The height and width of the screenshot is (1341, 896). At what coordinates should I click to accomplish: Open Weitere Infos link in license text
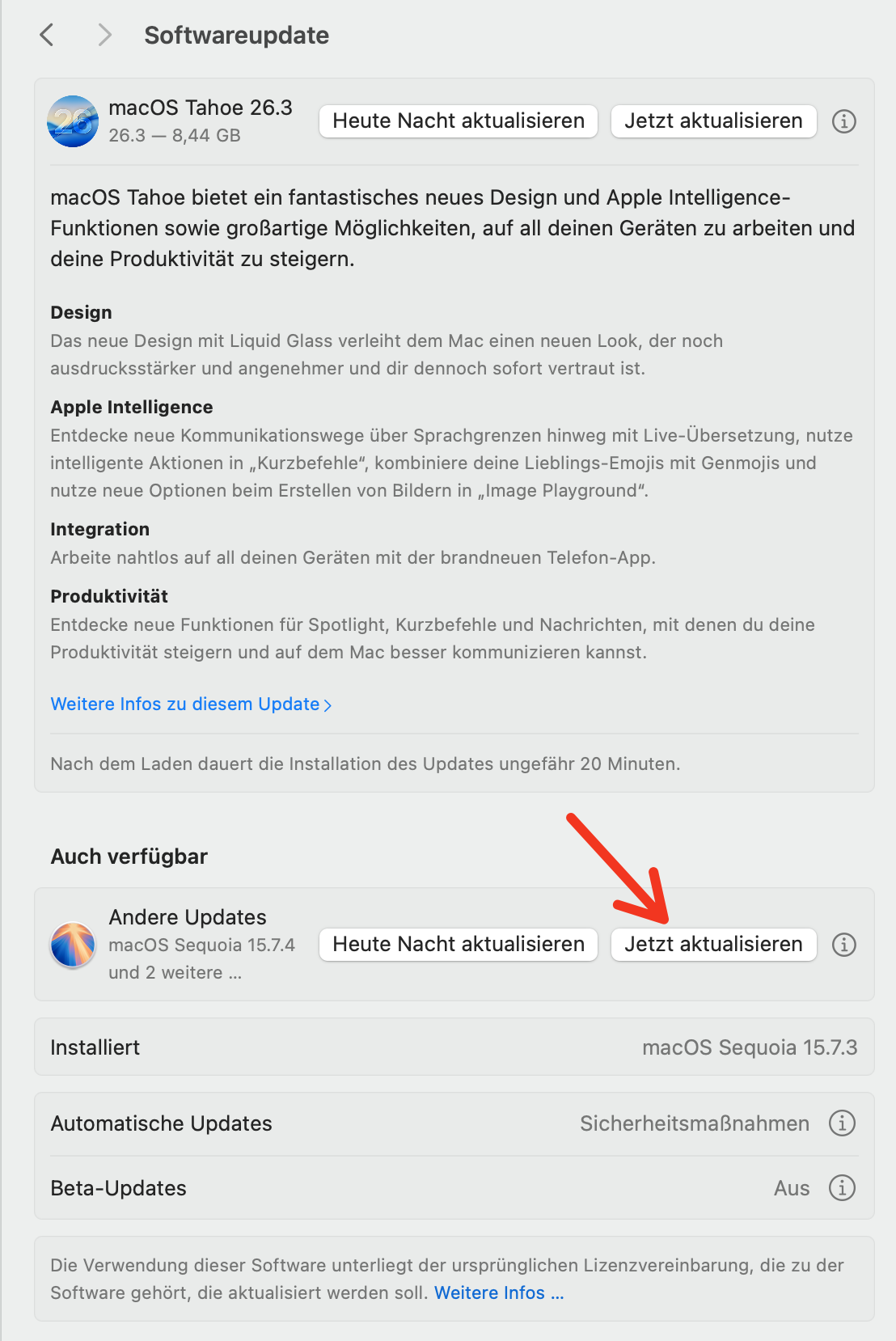pyautogui.click(x=499, y=1293)
